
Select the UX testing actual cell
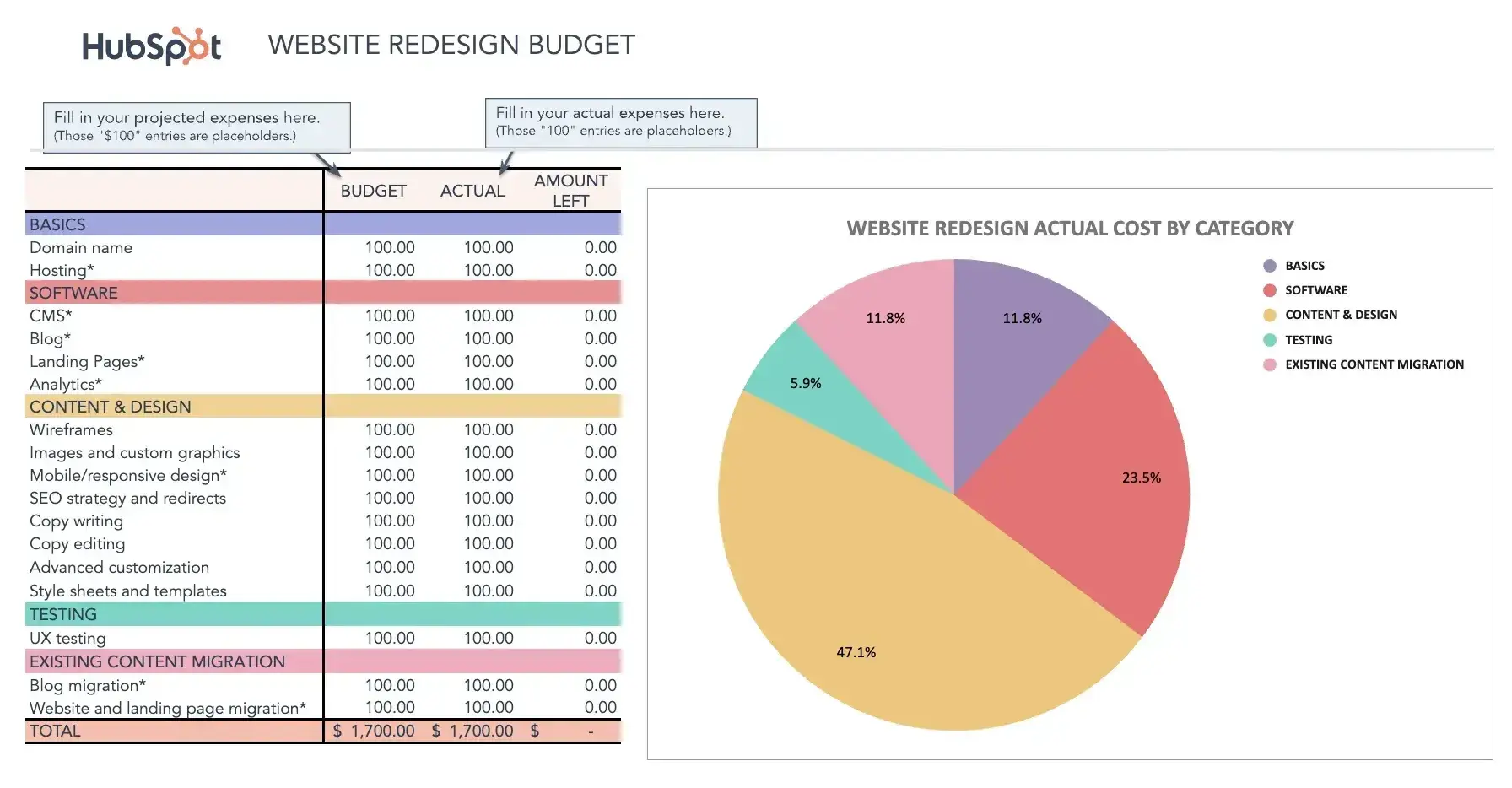[488, 639]
